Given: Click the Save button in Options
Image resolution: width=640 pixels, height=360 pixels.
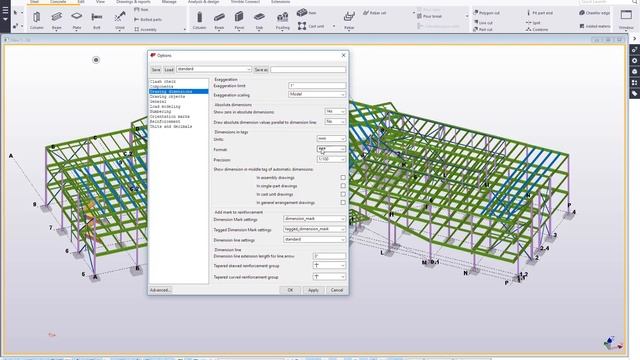Looking at the screenshot, I should [x=156, y=70].
